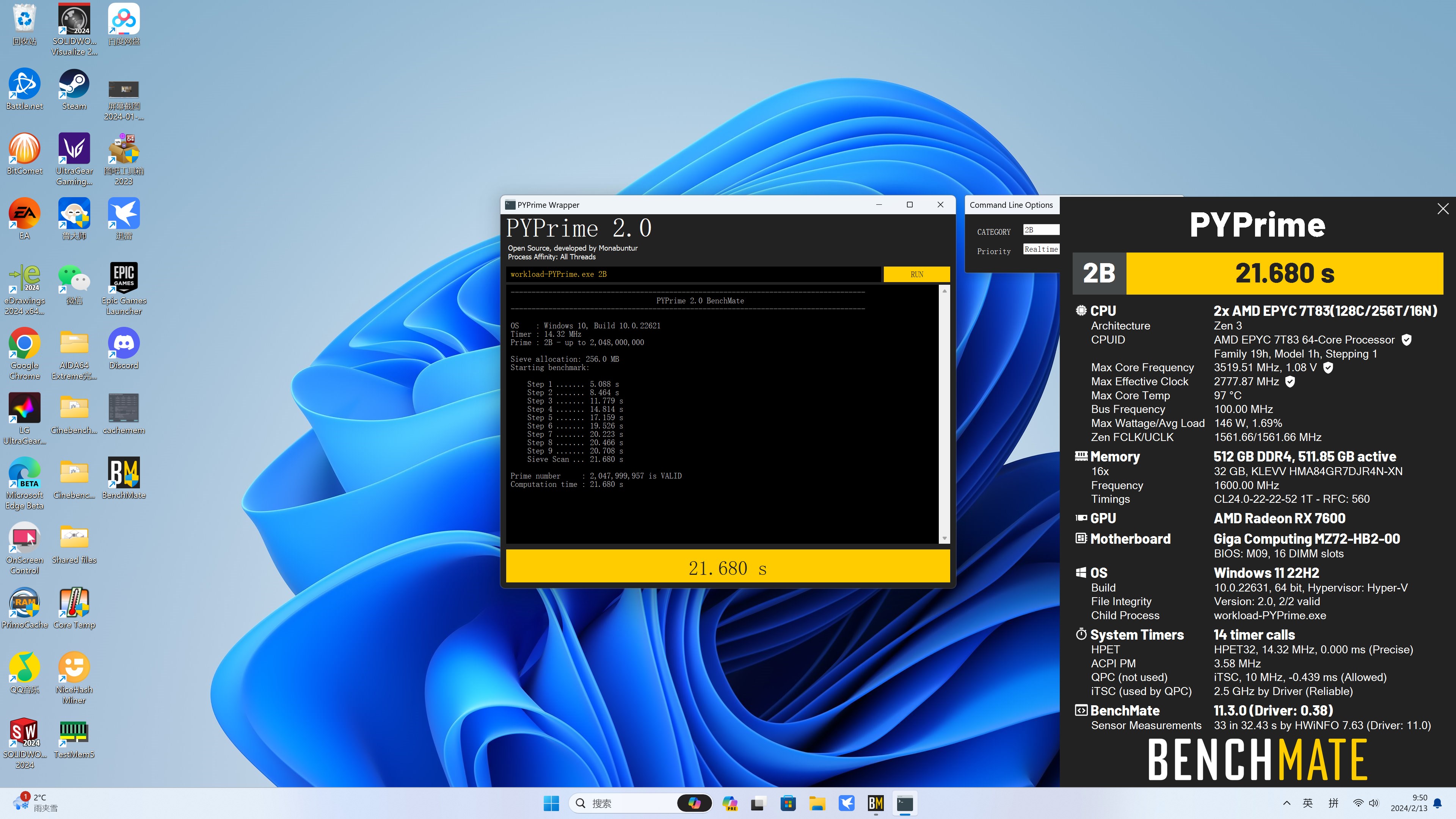The height and width of the screenshot is (819, 1456).
Task: Click scroll-down arrow in PYPrime console
Action: [x=944, y=538]
